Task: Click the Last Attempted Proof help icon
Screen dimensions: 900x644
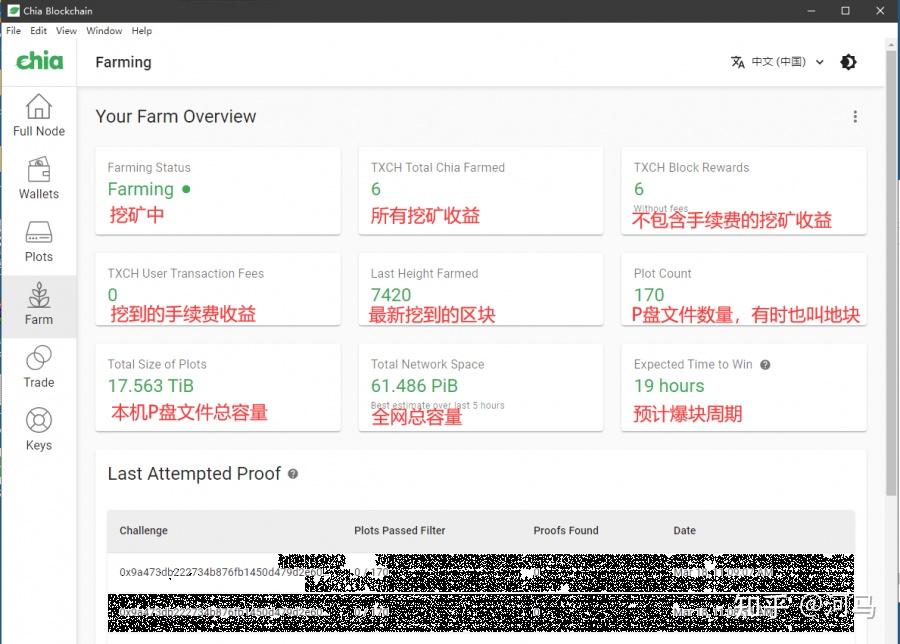Action: coord(293,474)
